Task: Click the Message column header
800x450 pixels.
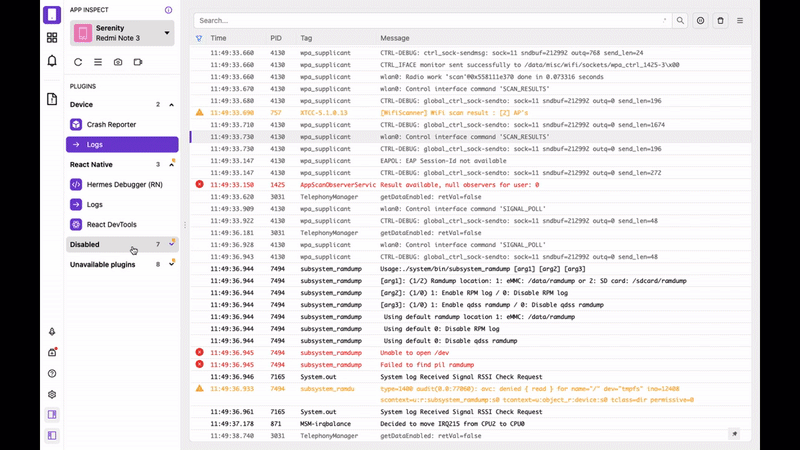Action: click(395, 38)
